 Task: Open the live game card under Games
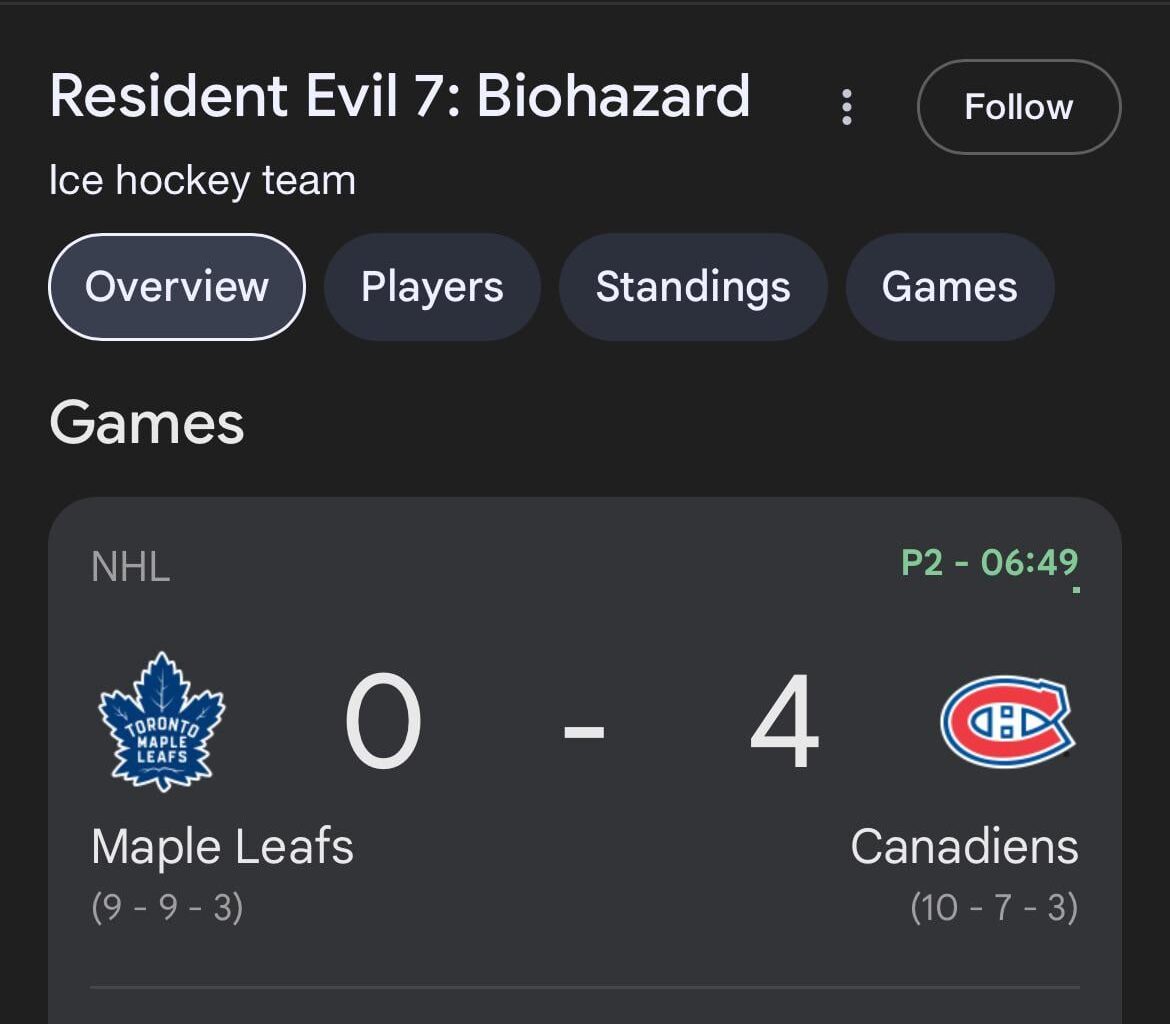pos(585,740)
